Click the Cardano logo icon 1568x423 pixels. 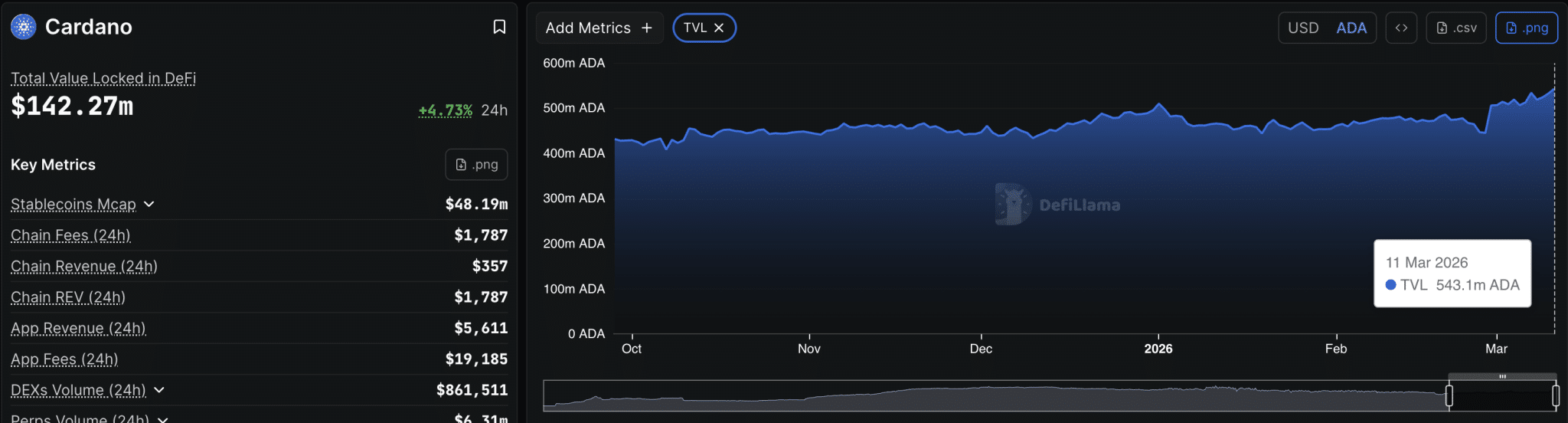(x=24, y=27)
